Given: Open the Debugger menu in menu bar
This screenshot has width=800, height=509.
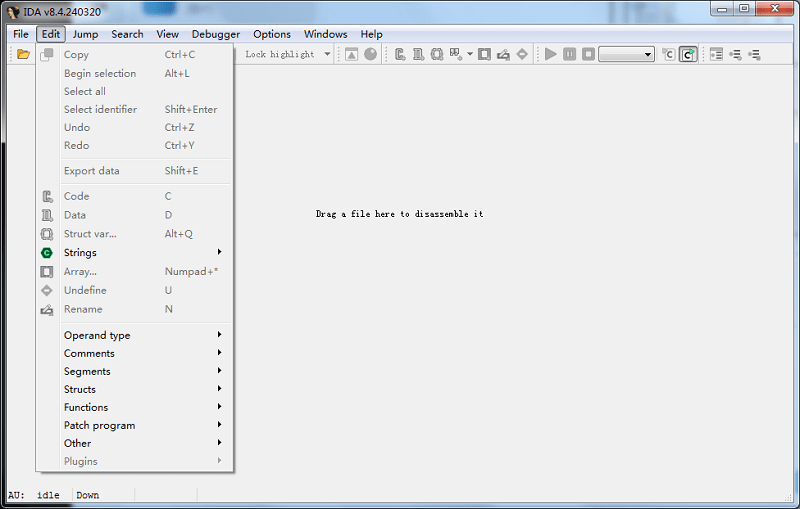Looking at the screenshot, I should pos(215,34).
